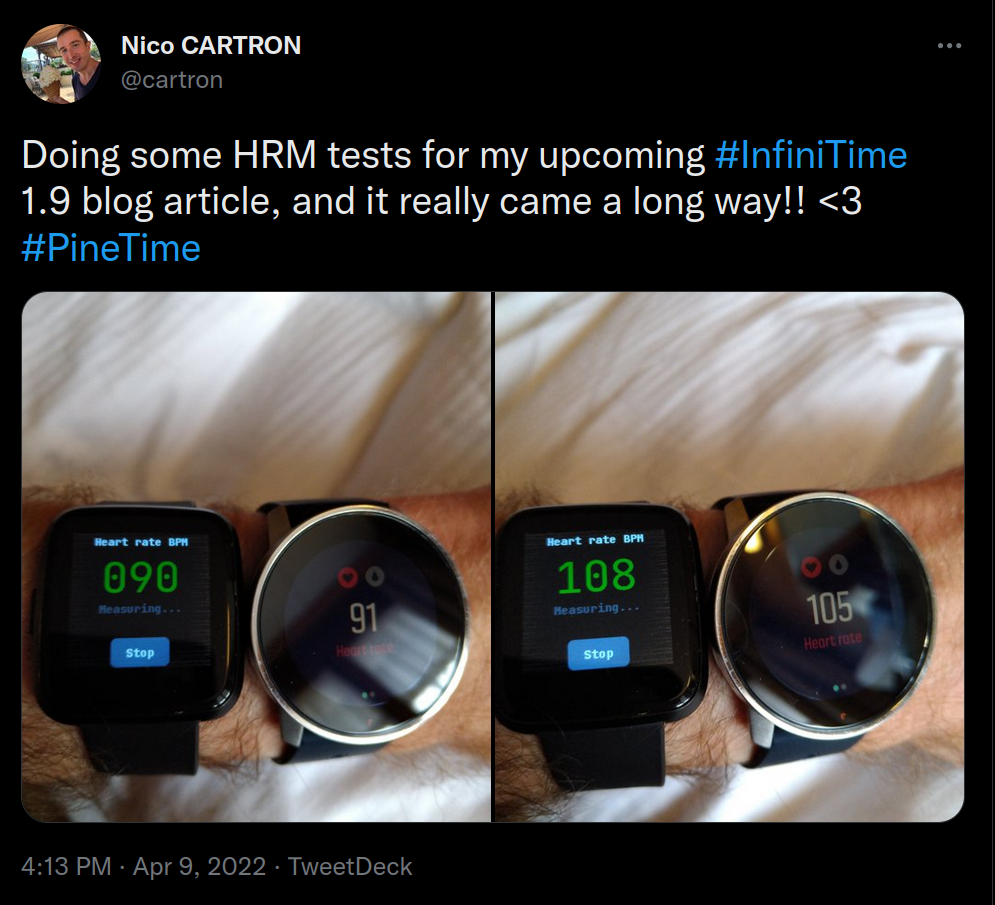Click the Stop button in the right photo
The height and width of the screenshot is (905, 995).
[598, 654]
